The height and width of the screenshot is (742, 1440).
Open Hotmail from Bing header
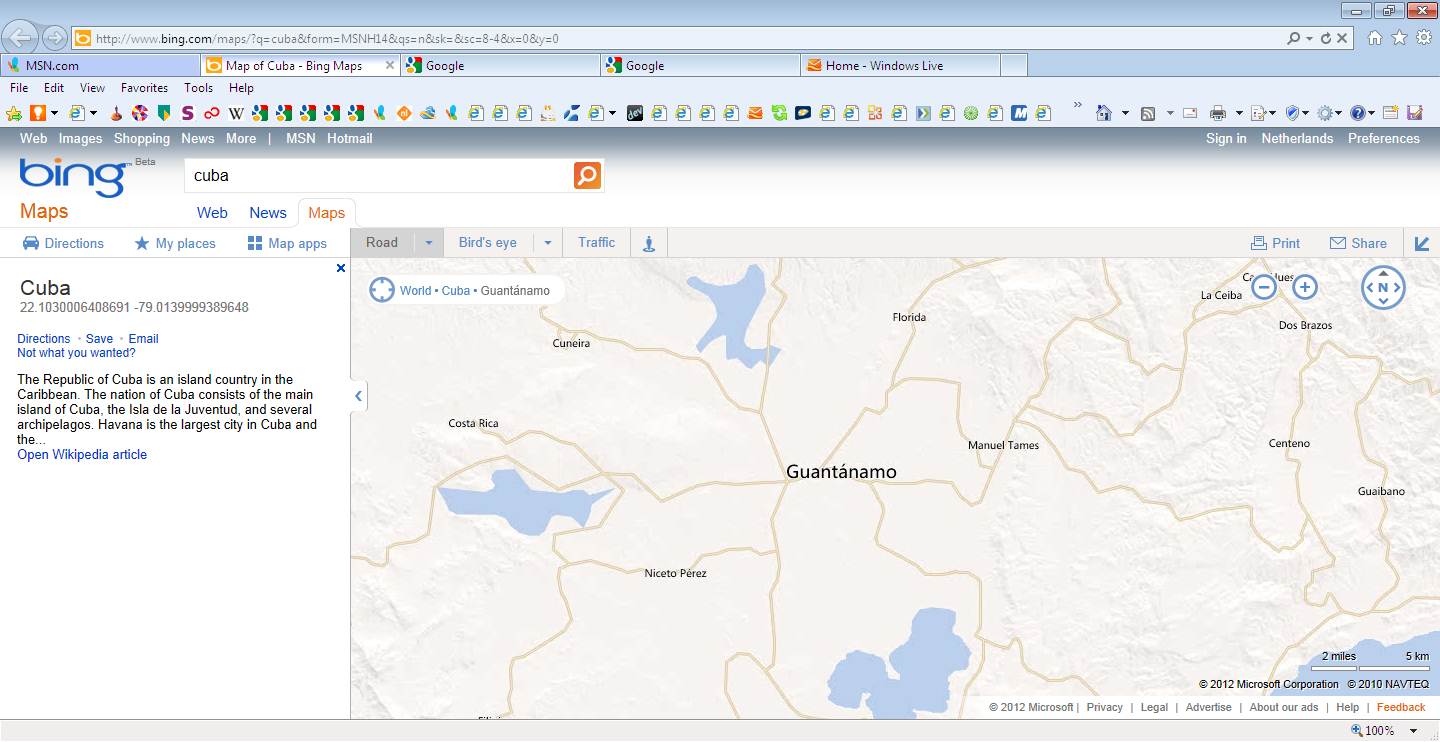pos(350,139)
